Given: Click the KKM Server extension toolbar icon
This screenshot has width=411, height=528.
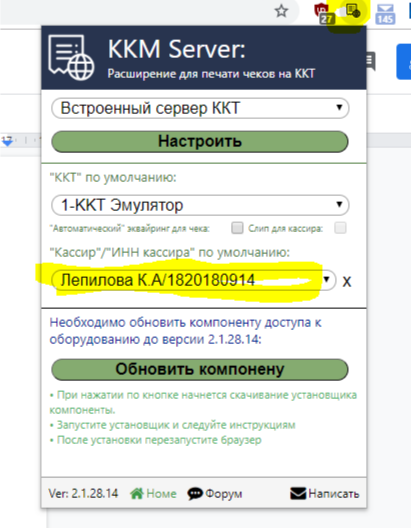Looking at the screenshot, I should [x=353, y=11].
